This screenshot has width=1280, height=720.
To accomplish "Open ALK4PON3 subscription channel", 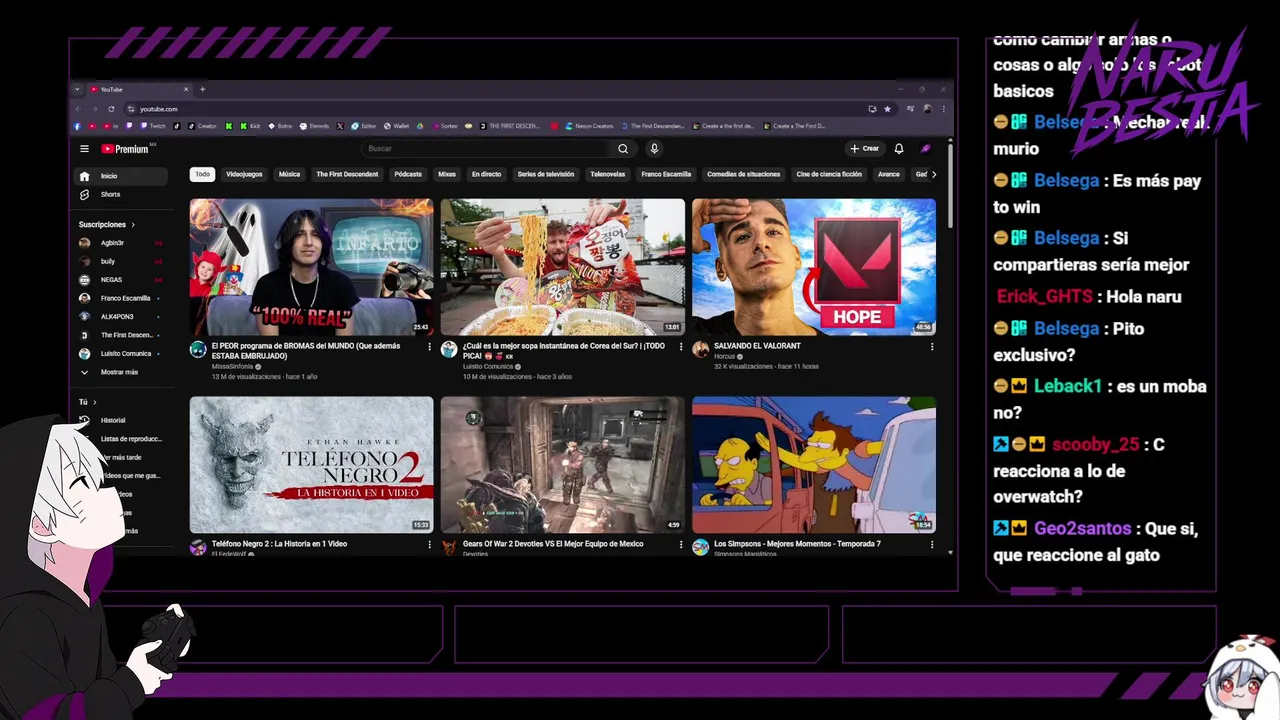I will click(121, 316).
